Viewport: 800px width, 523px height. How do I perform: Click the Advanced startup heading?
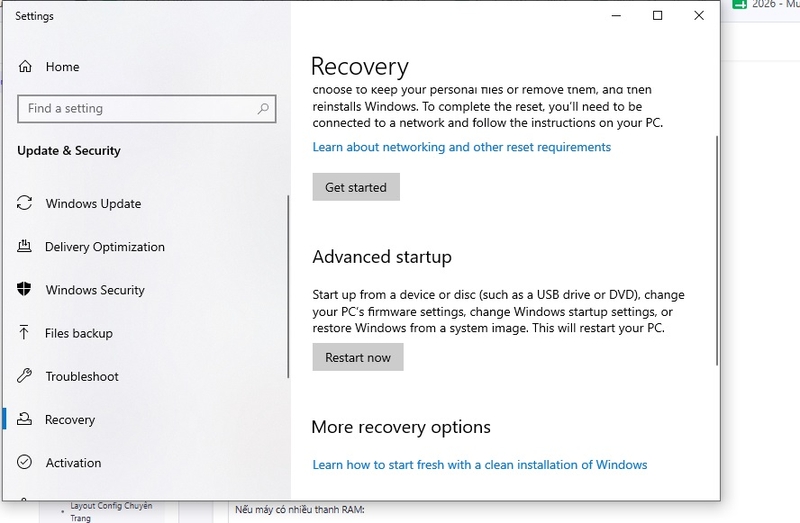[x=382, y=257]
